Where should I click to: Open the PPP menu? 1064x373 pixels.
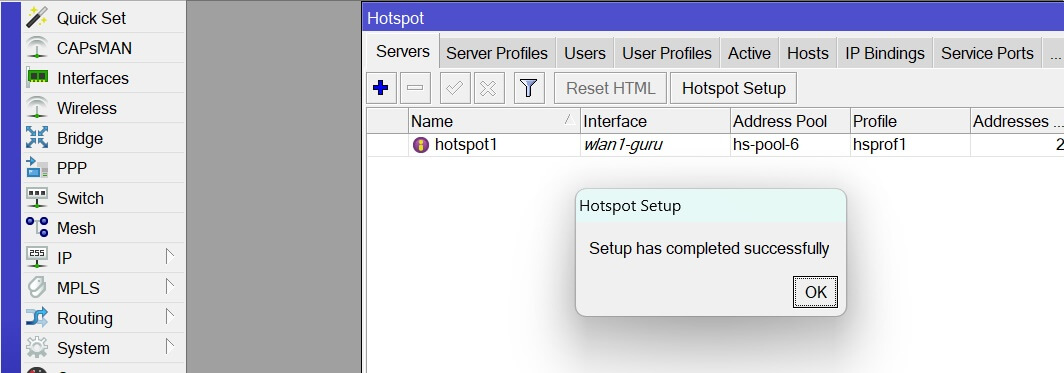pos(103,168)
